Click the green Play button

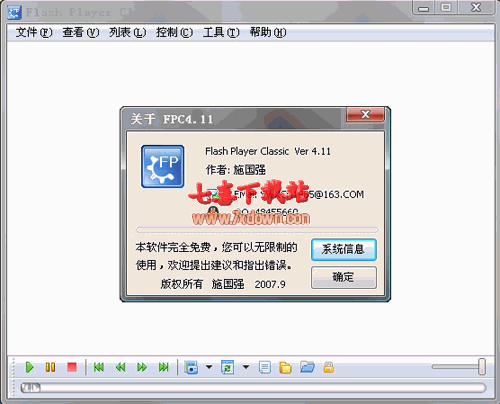pos(29,367)
